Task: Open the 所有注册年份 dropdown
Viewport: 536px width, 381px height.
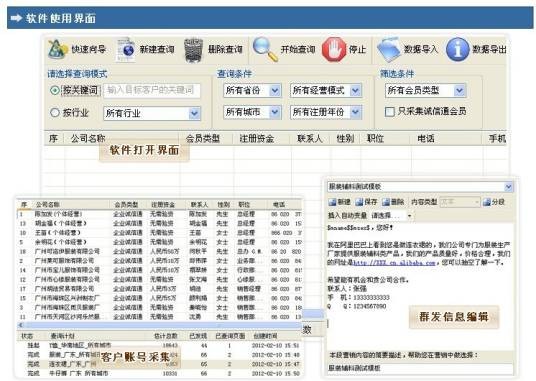Action: [326, 112]
